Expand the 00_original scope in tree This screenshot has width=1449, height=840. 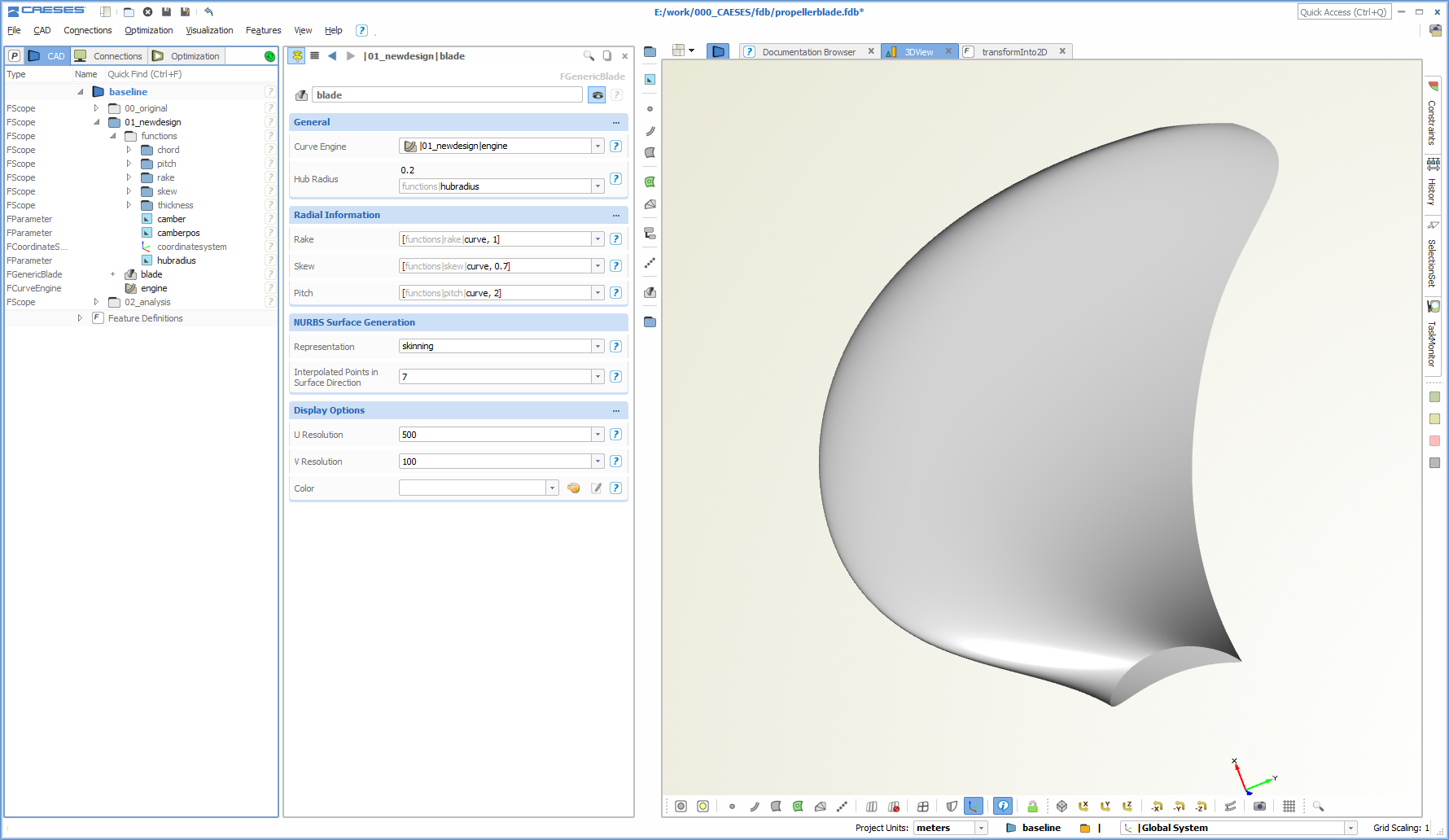pyautogui.click(x=96, y=108)
